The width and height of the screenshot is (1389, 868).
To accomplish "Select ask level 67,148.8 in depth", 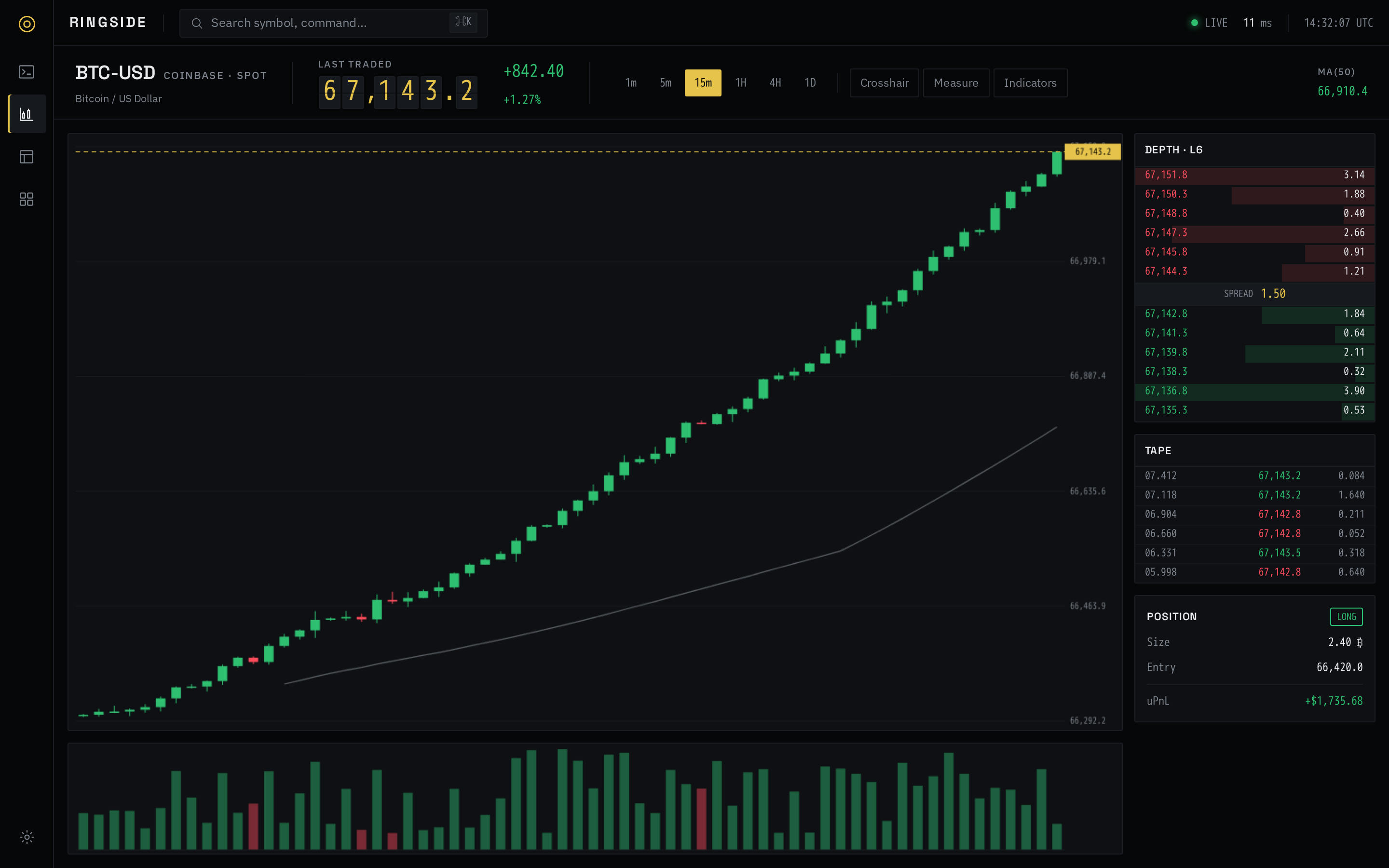I will (x=1255, y=214).
